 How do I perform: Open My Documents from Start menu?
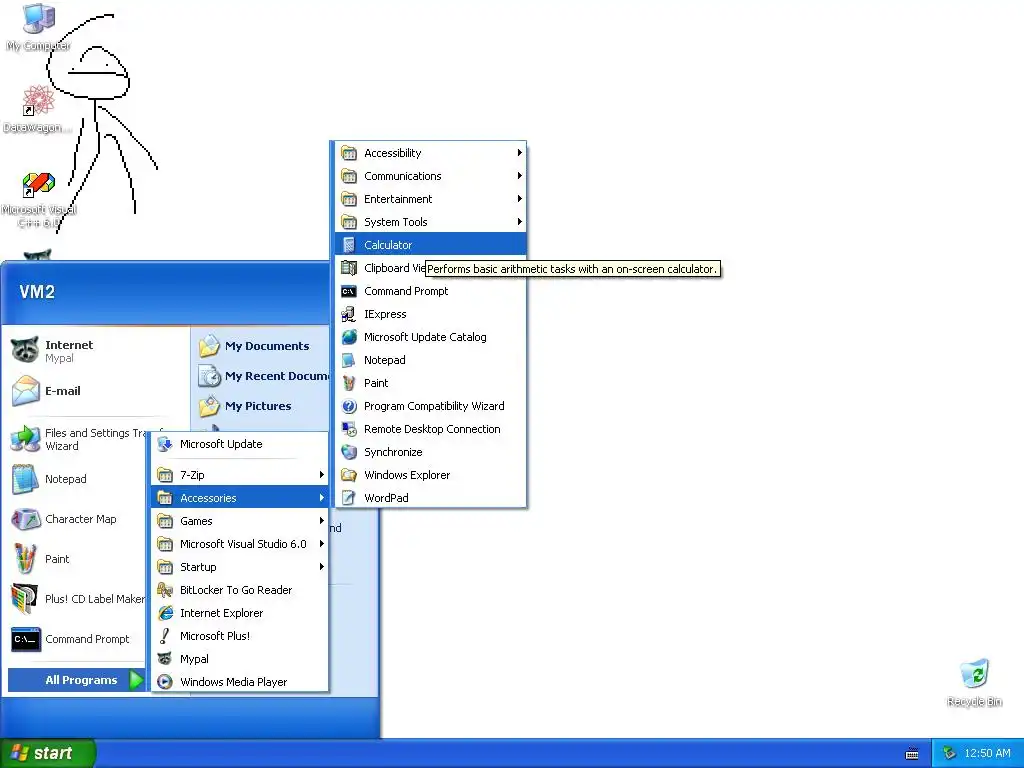261,346
